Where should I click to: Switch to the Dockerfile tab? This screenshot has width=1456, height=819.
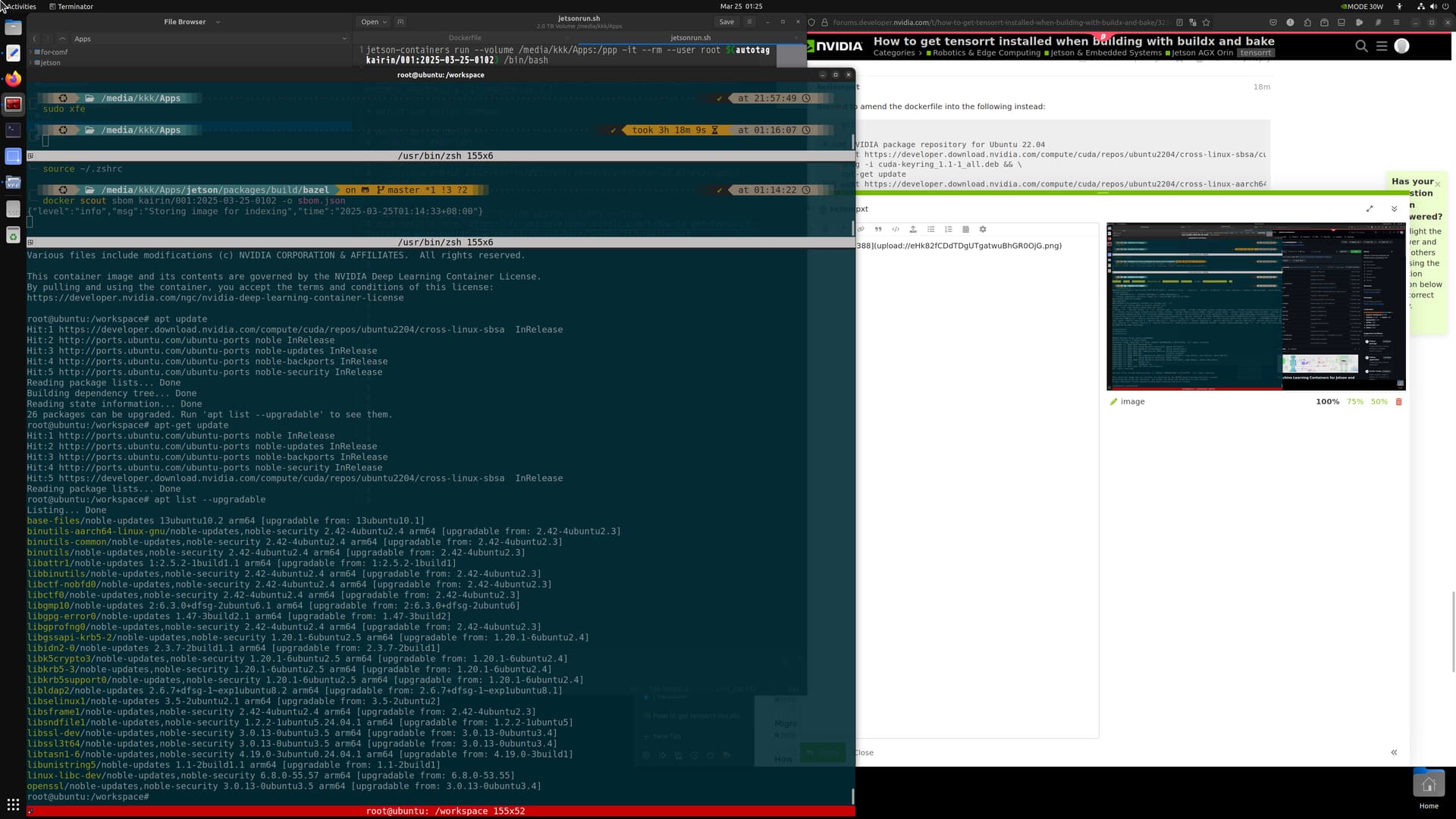click(465, 37)
